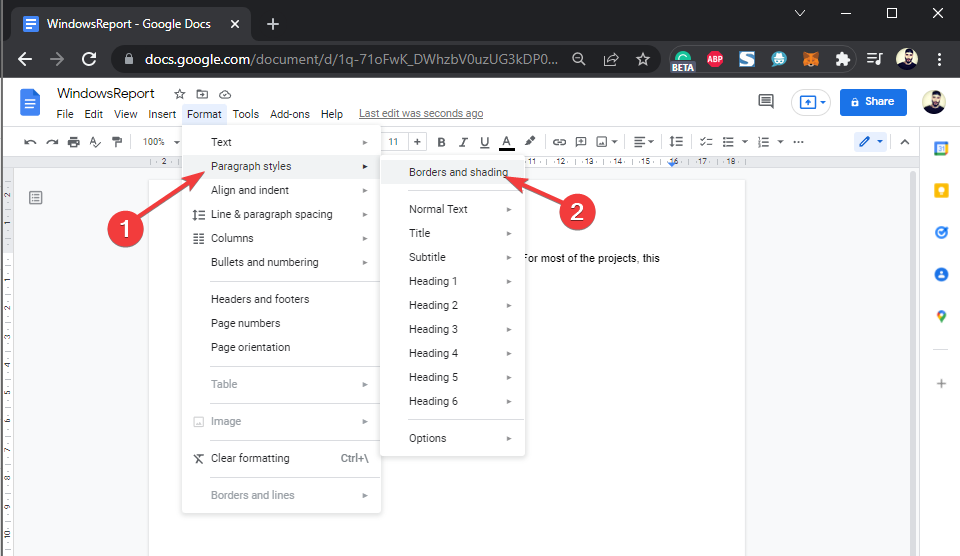Click the bulleted list icon
The width and height of the screenshot is (960, 556).
[x=728, y=142]
